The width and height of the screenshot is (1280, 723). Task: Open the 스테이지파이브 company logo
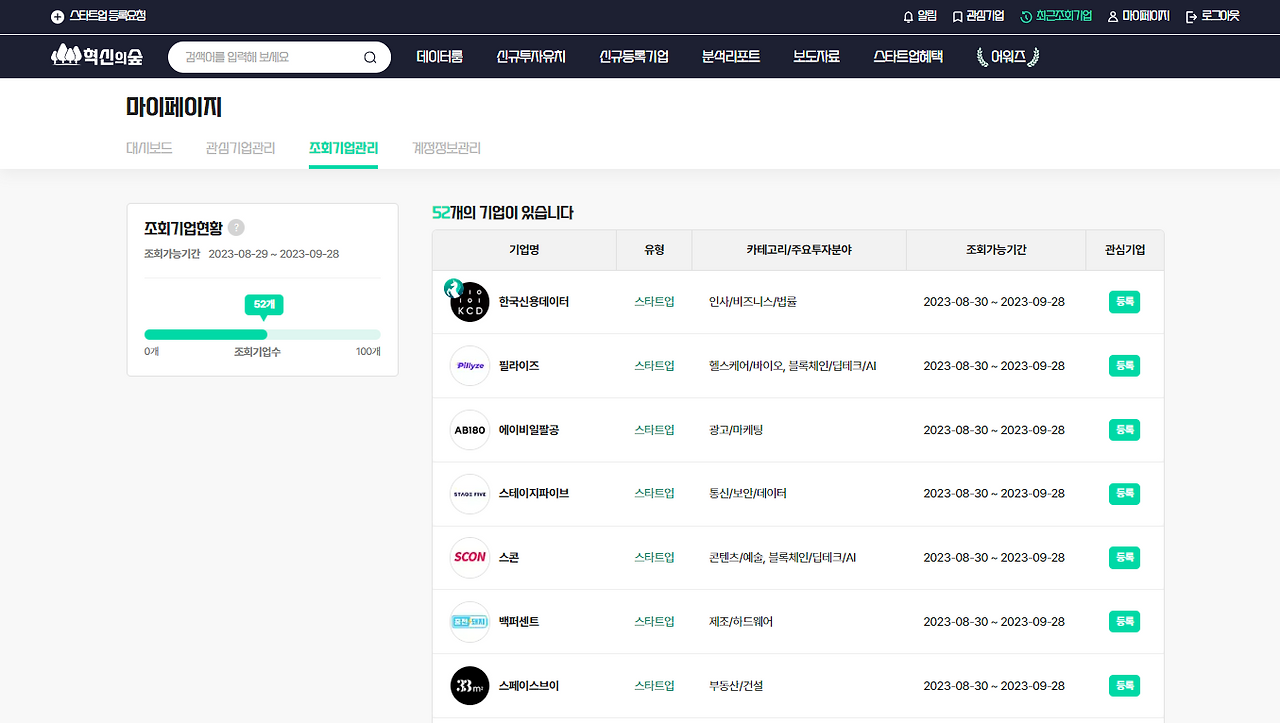[x=469, y=494]
